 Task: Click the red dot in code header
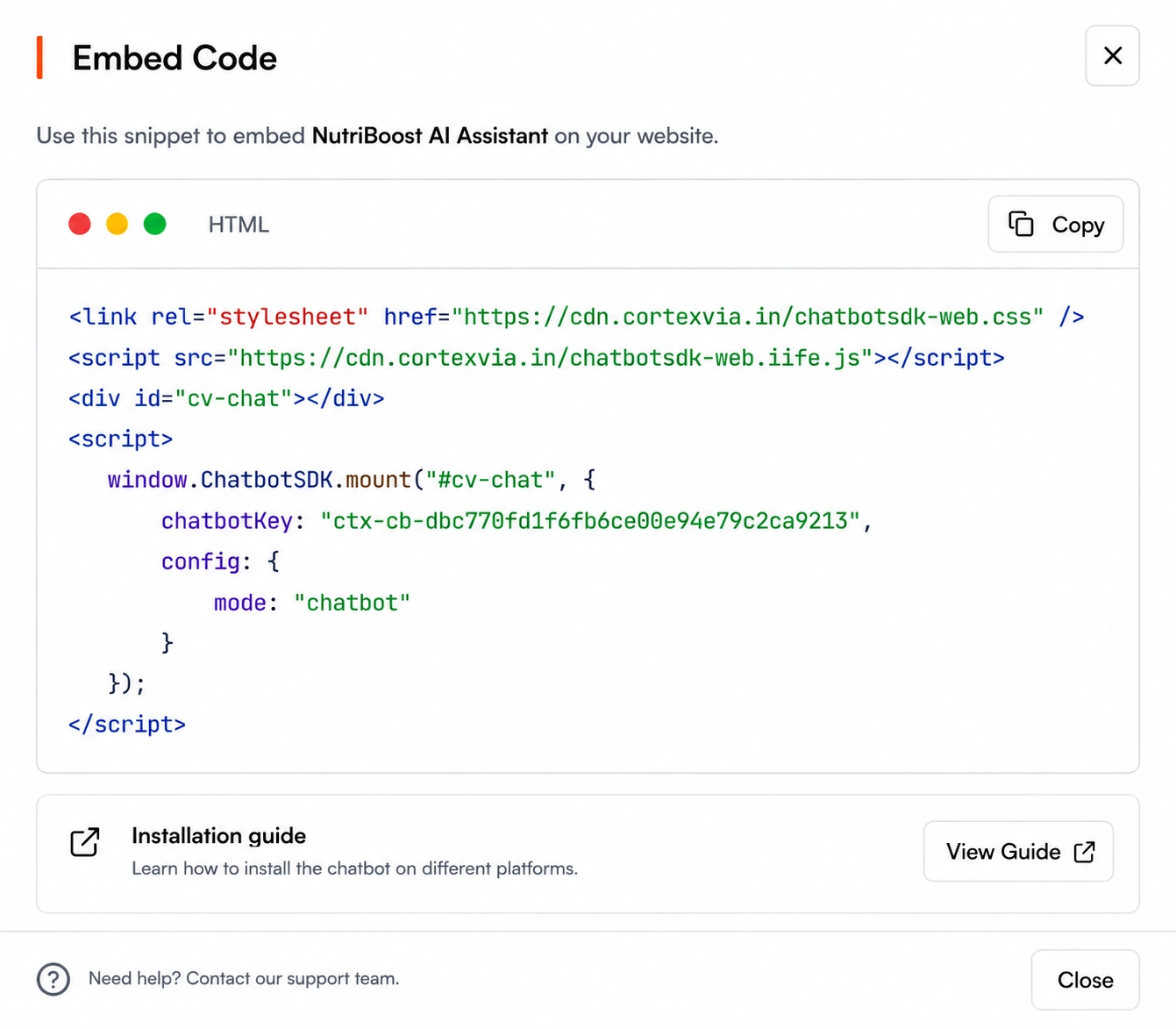(80, 225)
